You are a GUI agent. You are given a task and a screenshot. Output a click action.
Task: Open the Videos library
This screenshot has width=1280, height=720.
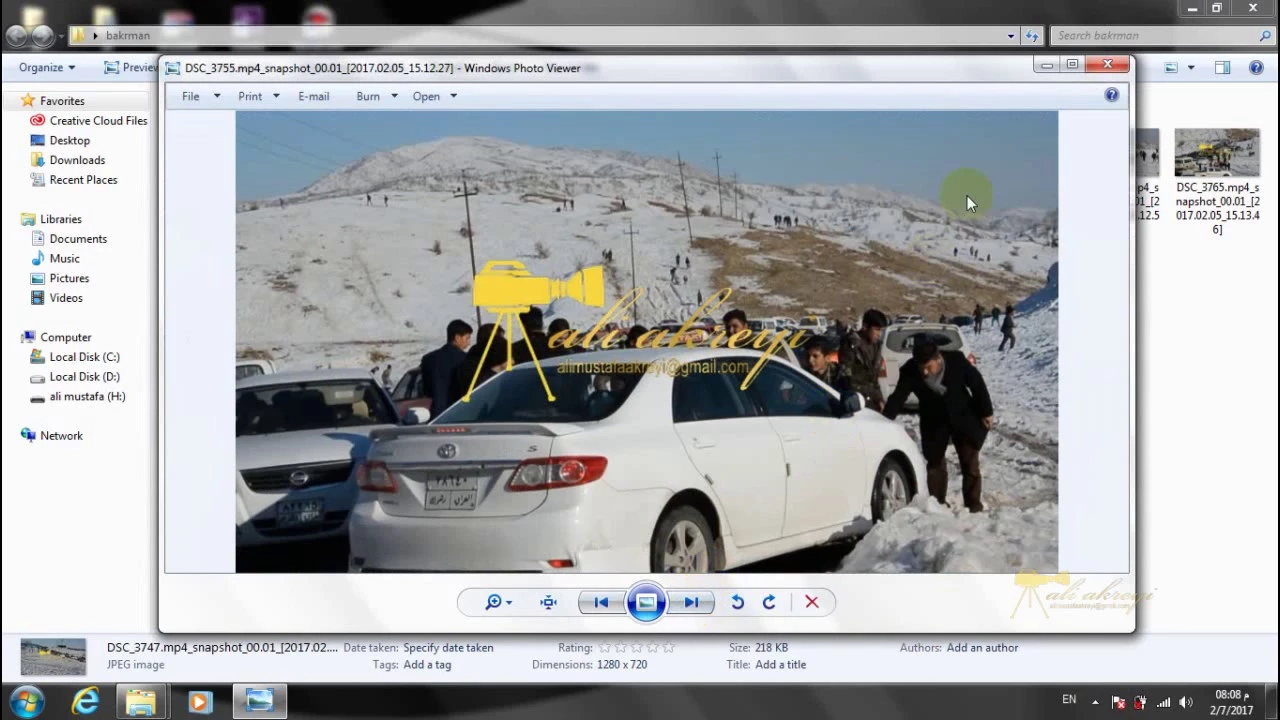coord(66,298)
